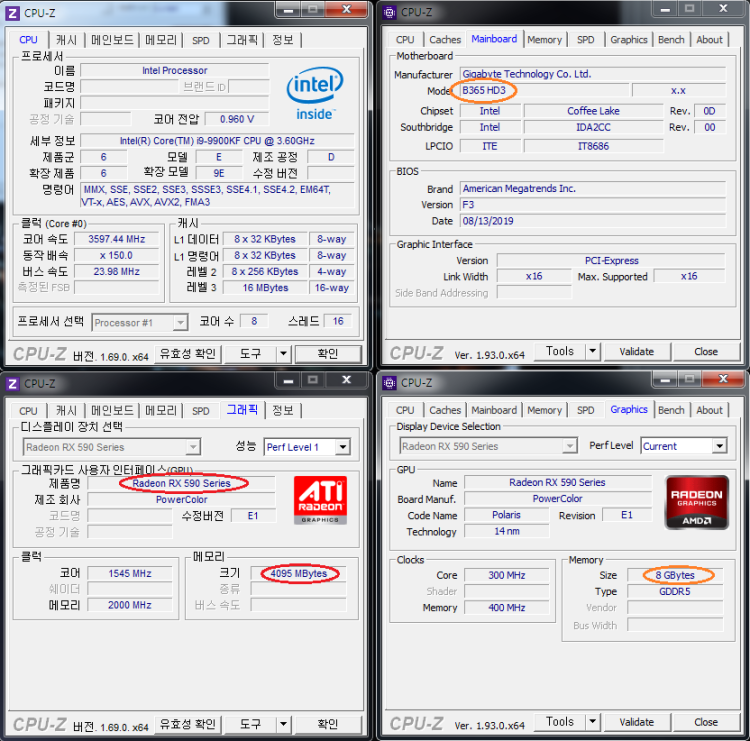Click 유효성 확인 button in Korean CPU window
Screen dimensions: 750x741
point(188,354)
